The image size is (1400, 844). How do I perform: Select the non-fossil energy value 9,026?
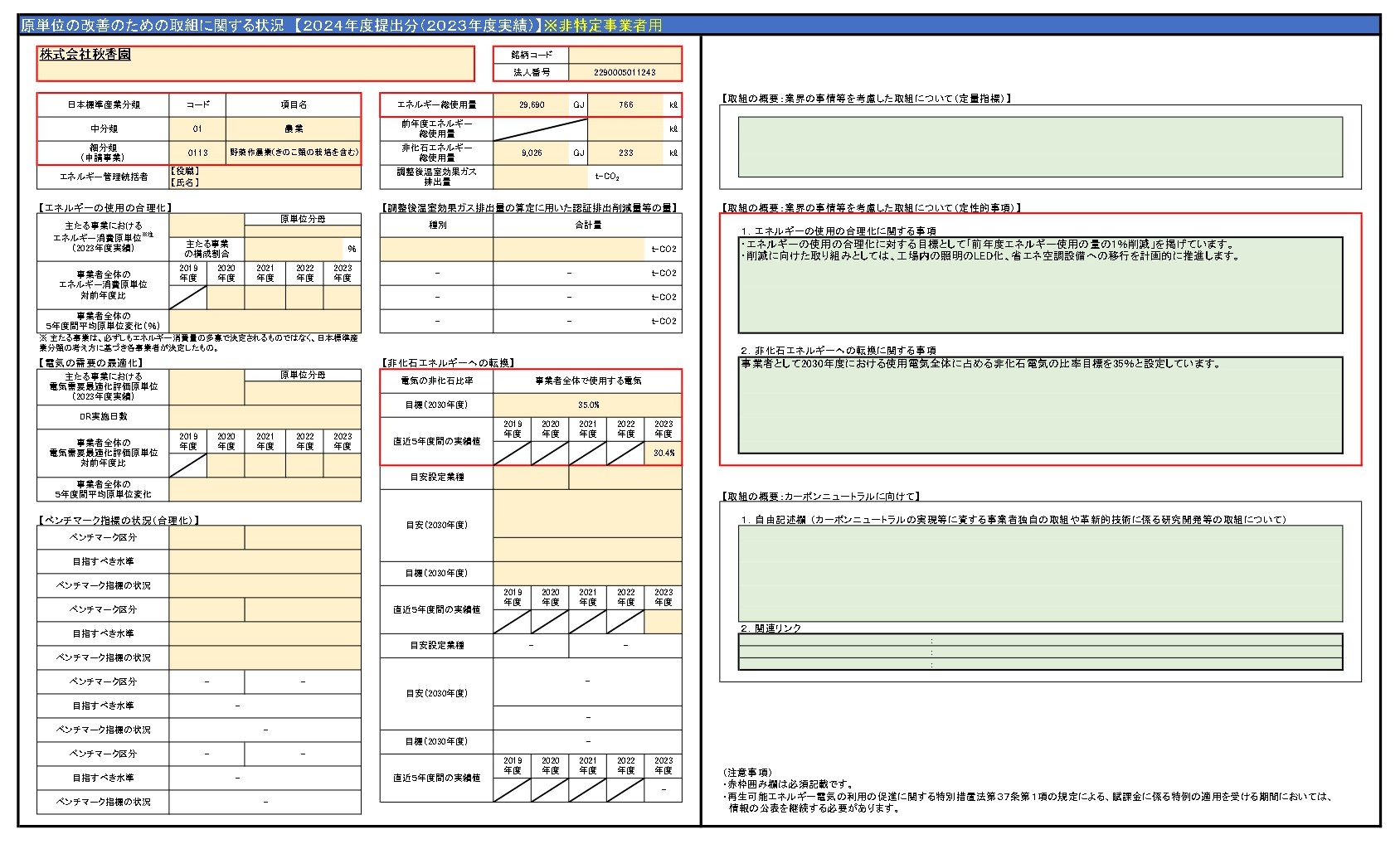532,153
